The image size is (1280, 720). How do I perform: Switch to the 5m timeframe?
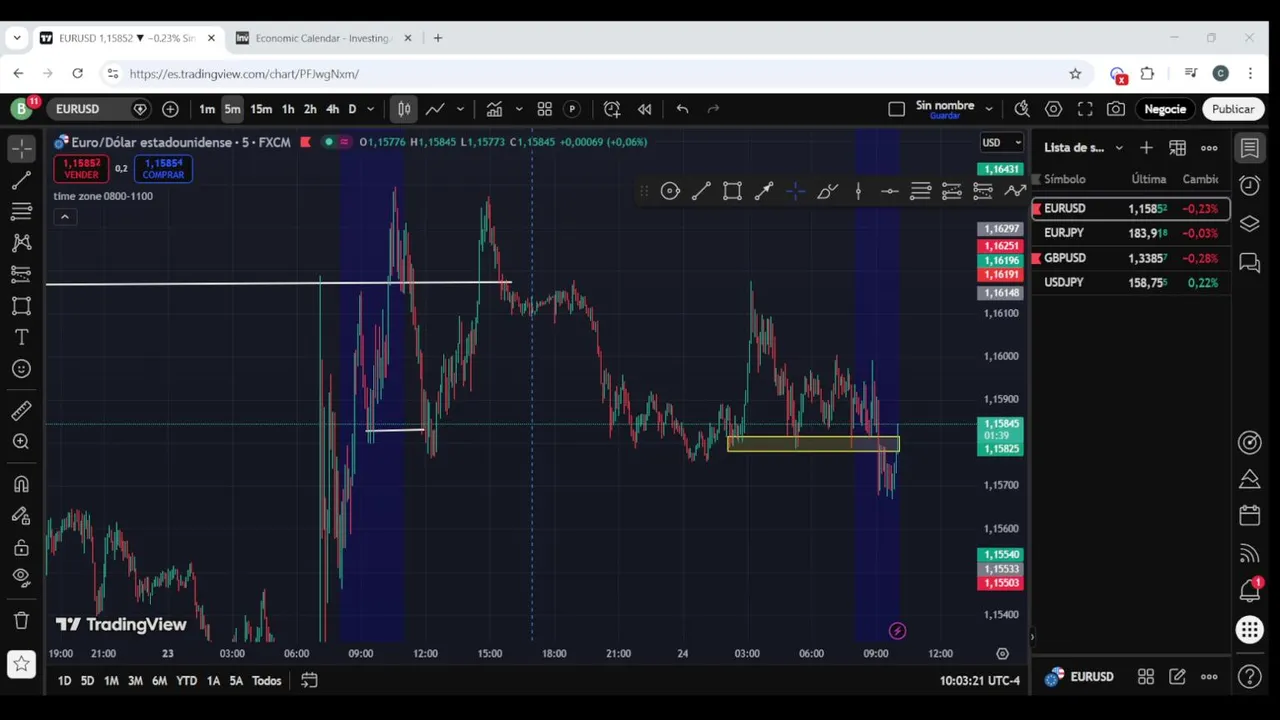pos(232,109)
